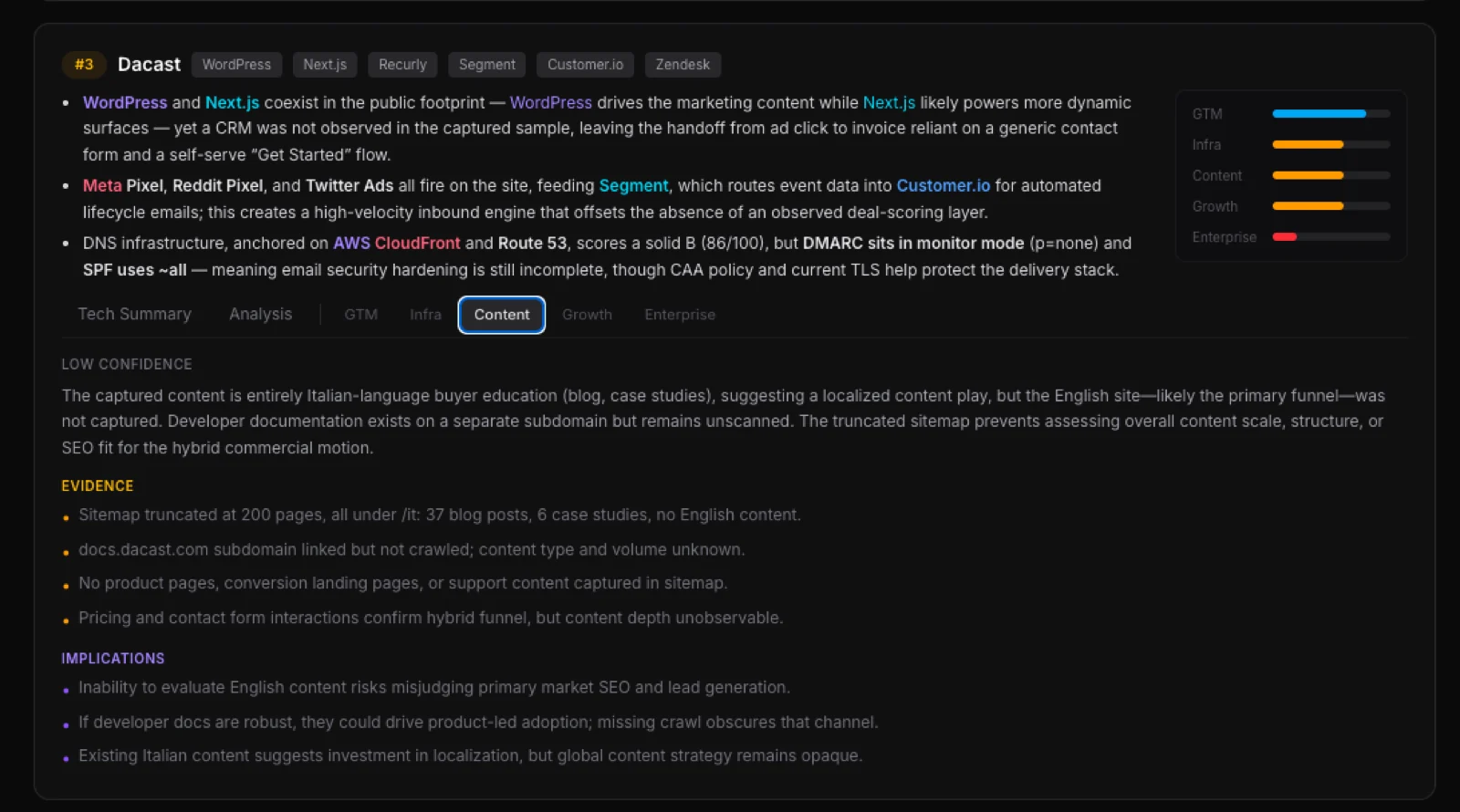Open the Tech Summary tab
1460x812 pixels.
tap(134, 314)
